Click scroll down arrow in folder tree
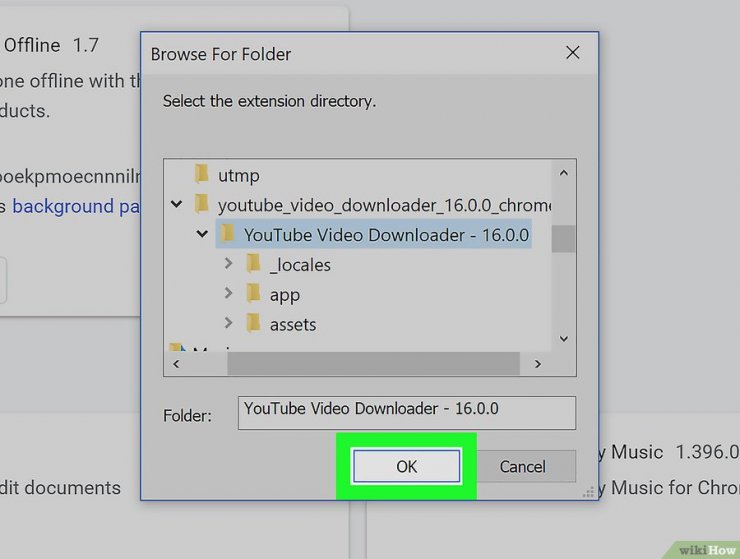Image resolution: width=740 pixels, height=559 pixels. point(563,339)
